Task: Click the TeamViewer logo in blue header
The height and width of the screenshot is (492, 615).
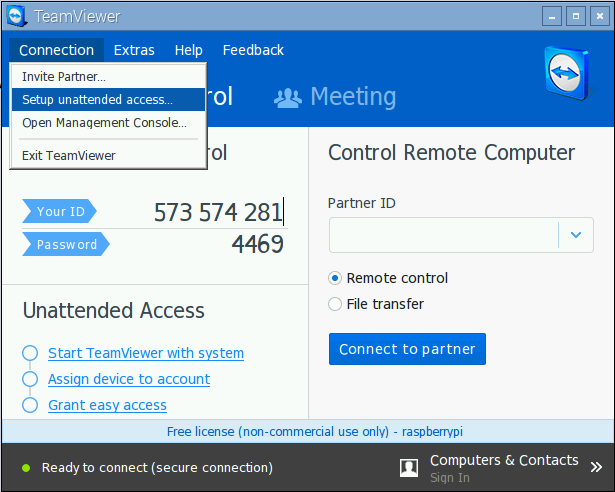Action: coord(567,73)
